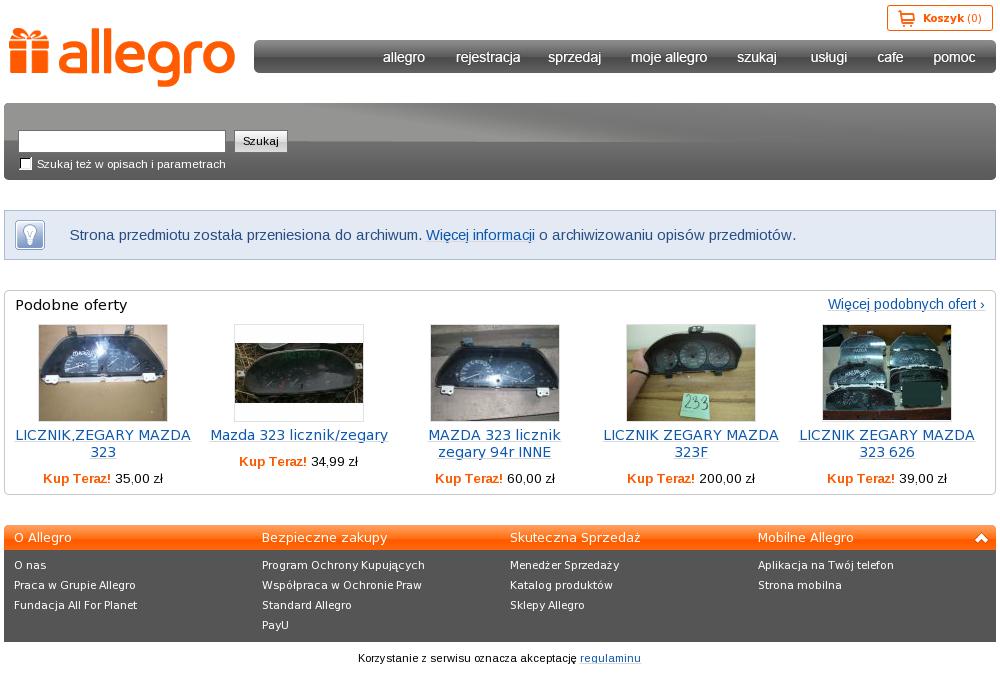Open the allegro menu item
This screenshot has height=678, width=1000.
404,57
